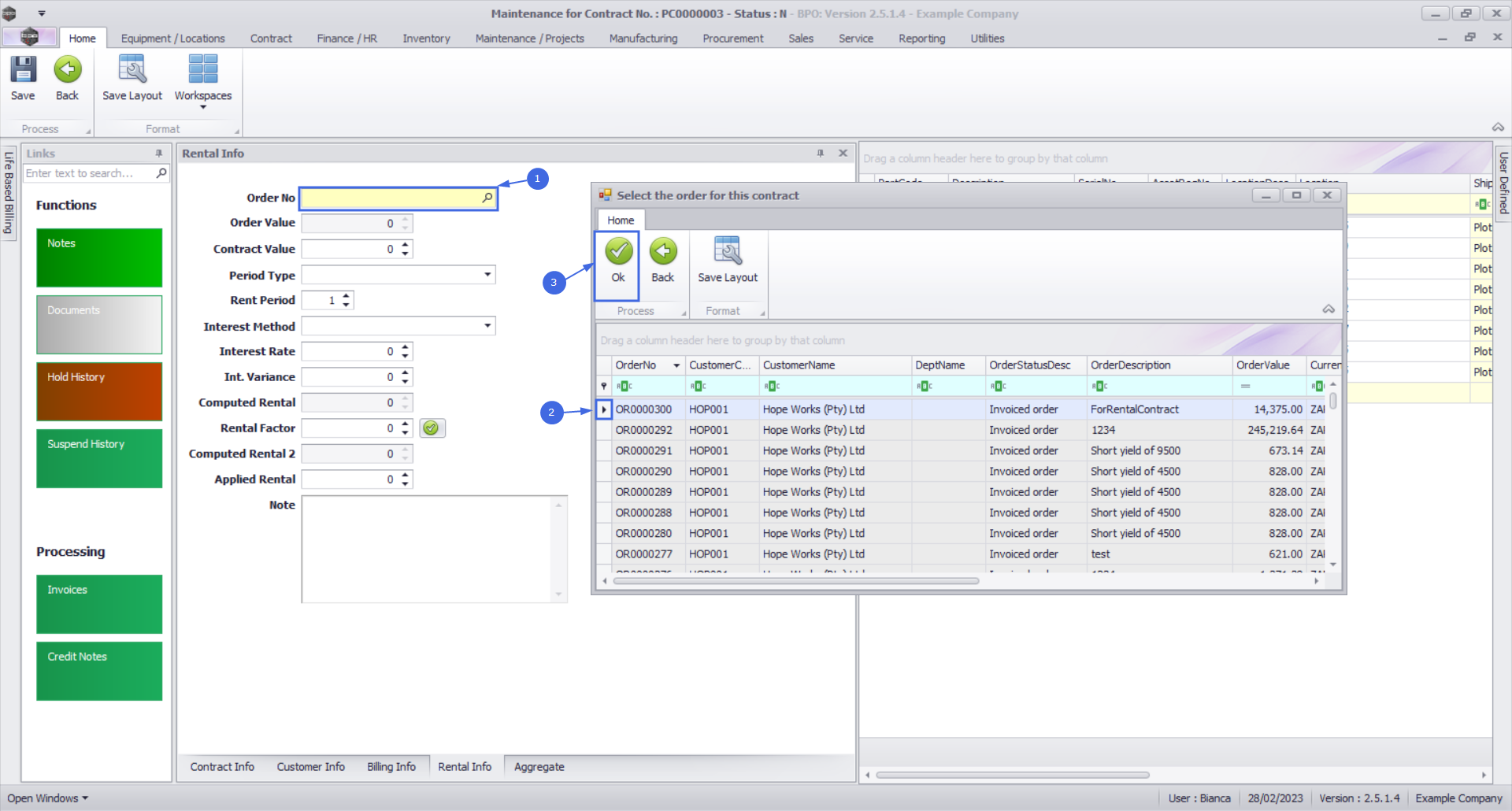Open the Period Type dropdown
This screenshot has height=811, width=1512.
click(x=488, y=275)
